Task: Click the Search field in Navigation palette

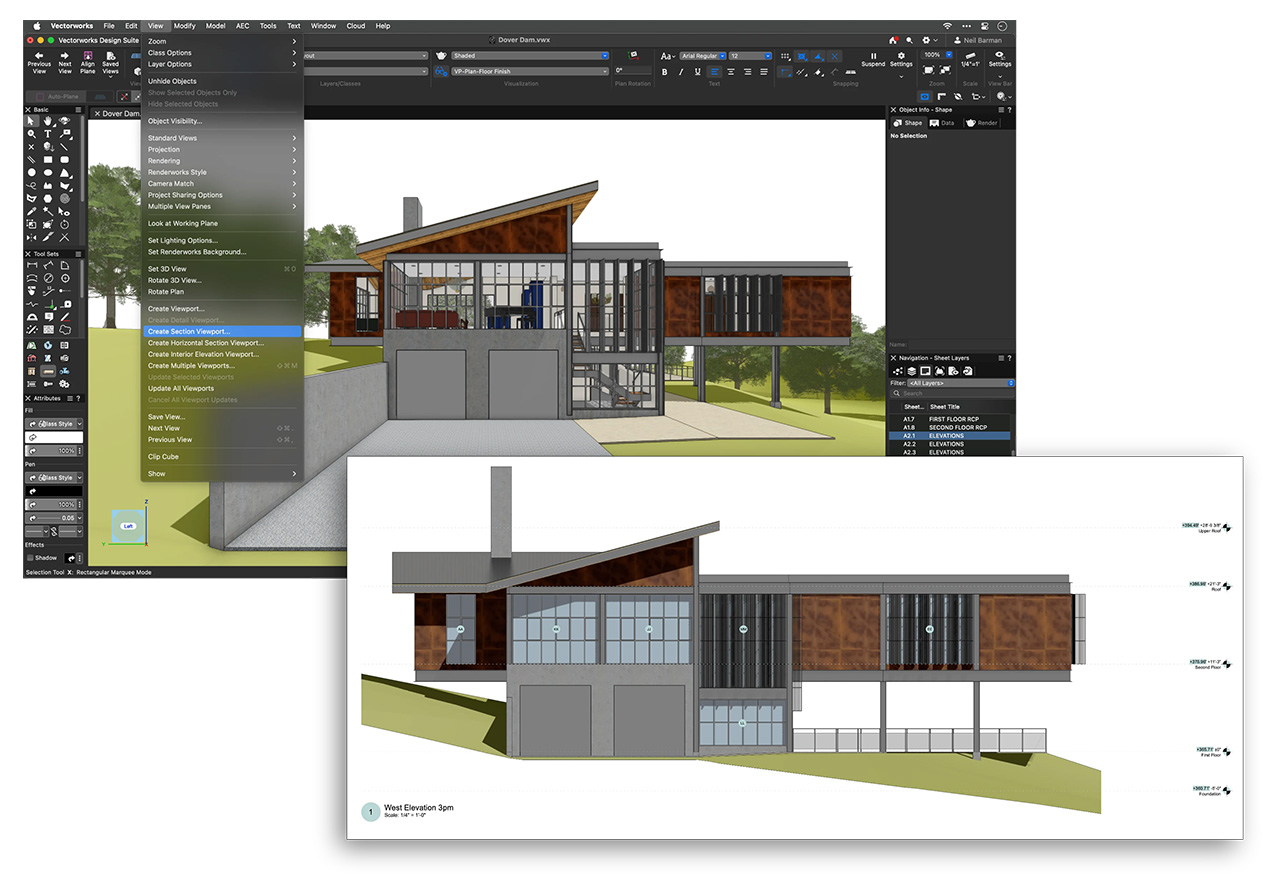Action: point(952,394)
